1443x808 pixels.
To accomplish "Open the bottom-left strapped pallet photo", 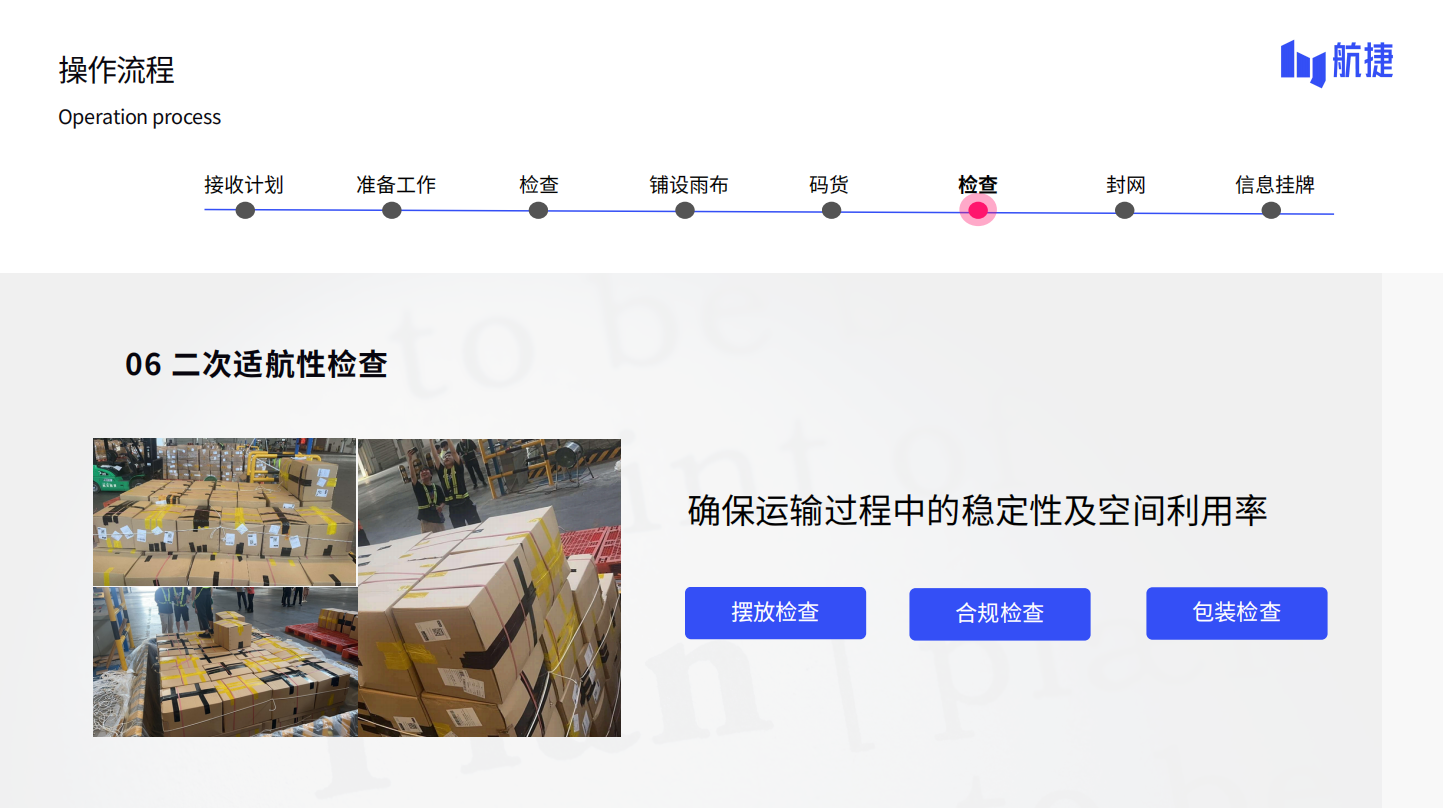I will (225, 662).
